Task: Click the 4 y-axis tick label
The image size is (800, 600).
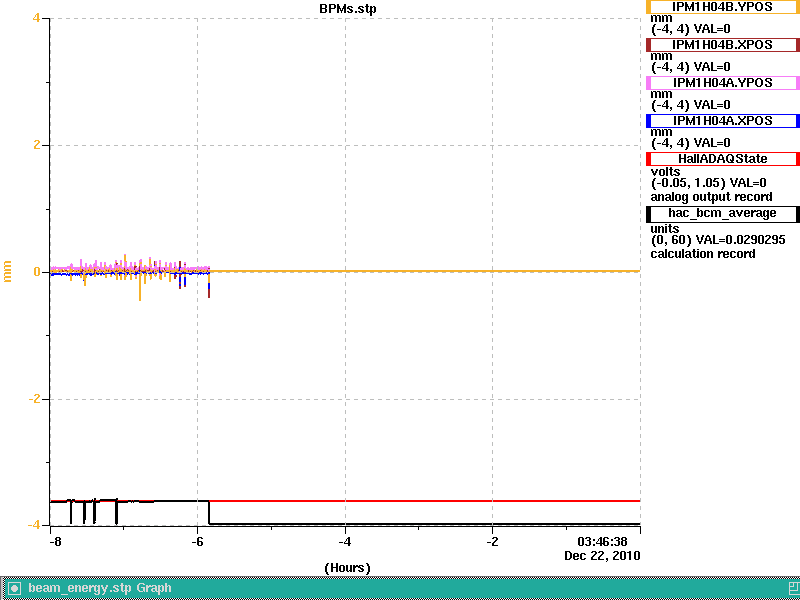Action: [x=36, y=18]
